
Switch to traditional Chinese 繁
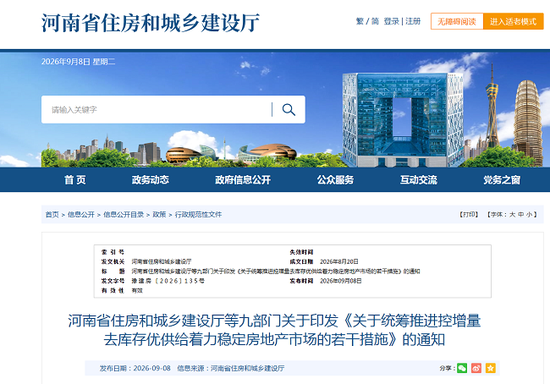(x=360, y=21)
